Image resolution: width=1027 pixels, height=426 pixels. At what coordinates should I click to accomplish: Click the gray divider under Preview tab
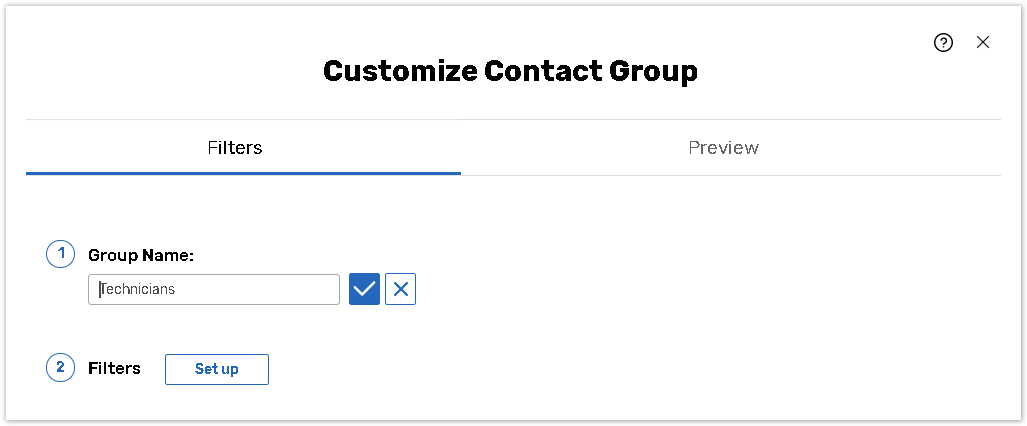[x=730, y=175]
